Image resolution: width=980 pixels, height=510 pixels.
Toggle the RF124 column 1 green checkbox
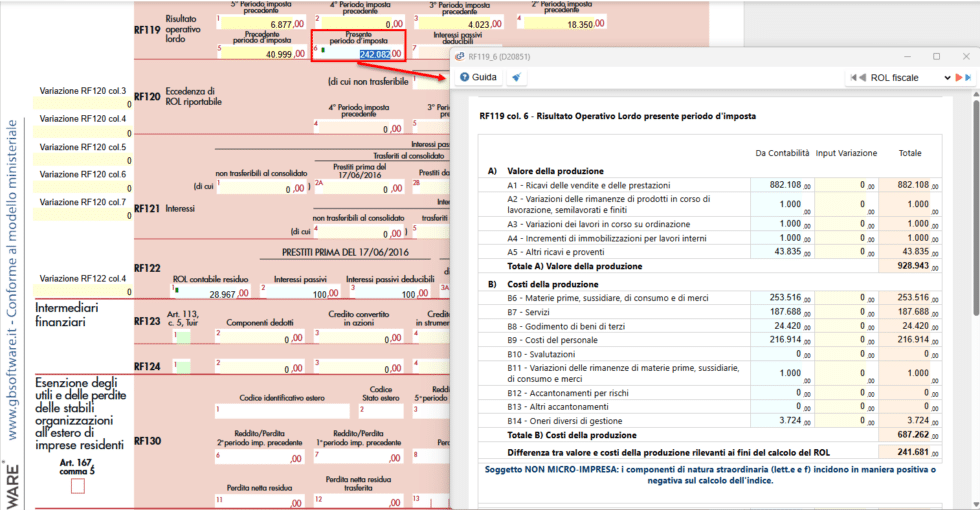182,367
